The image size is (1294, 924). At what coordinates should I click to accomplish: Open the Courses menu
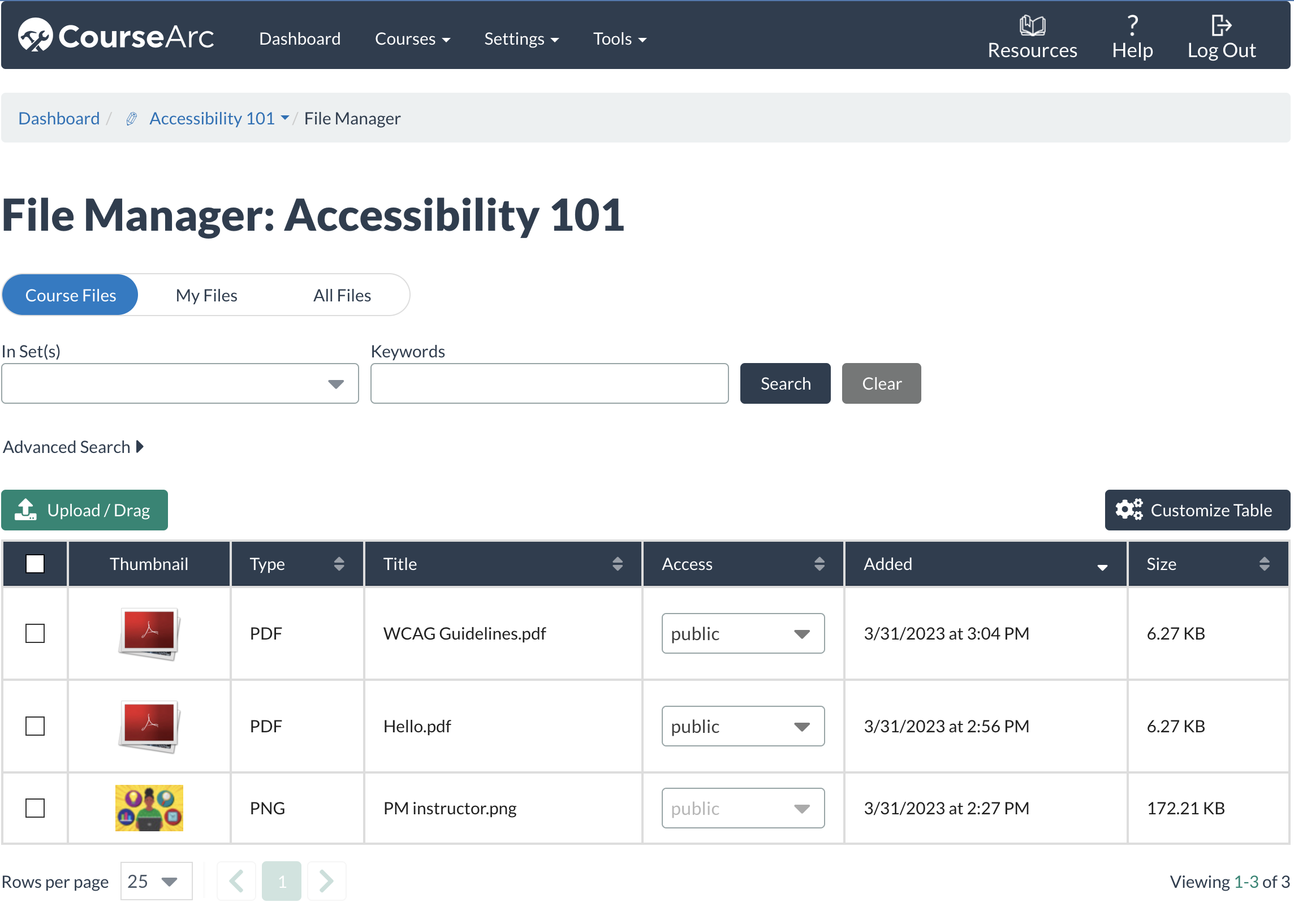pyautogui.click(x=412, y=38)
